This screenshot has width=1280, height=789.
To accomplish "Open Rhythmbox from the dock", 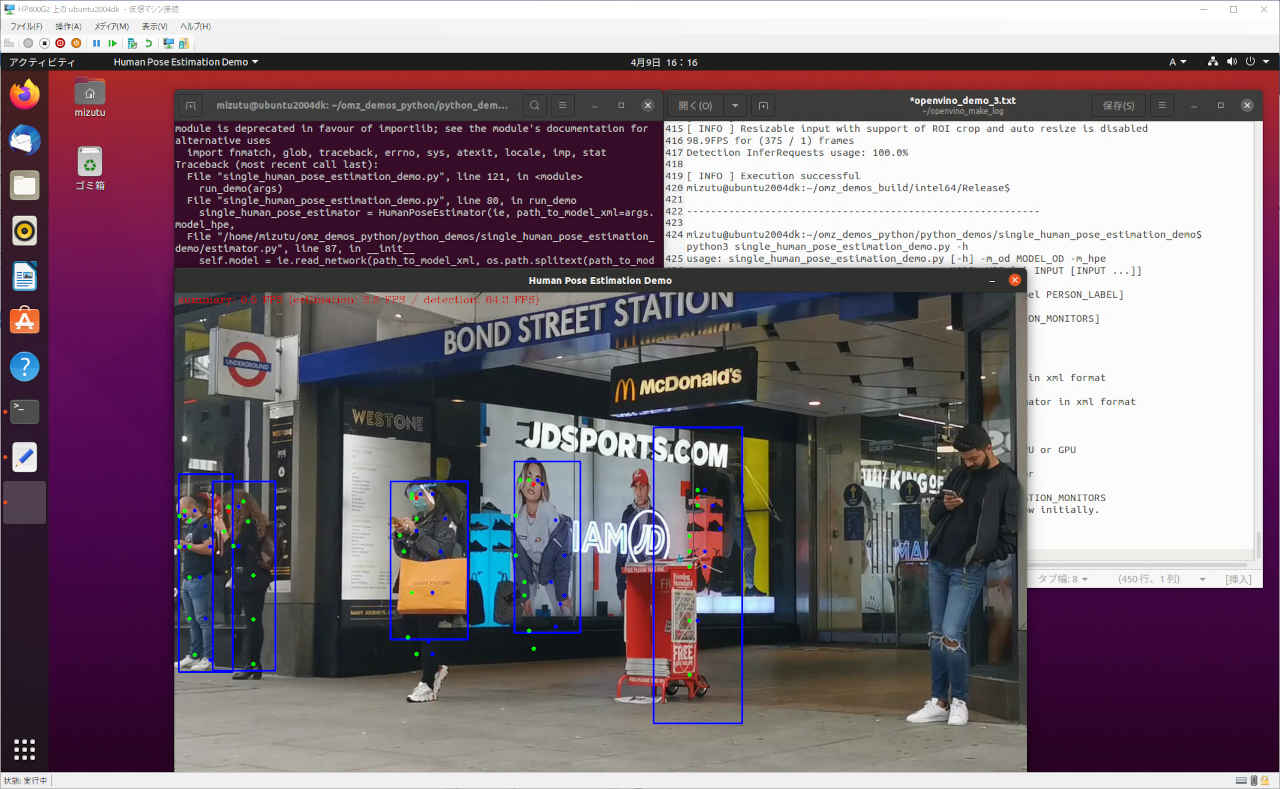I will pos(25,230).
